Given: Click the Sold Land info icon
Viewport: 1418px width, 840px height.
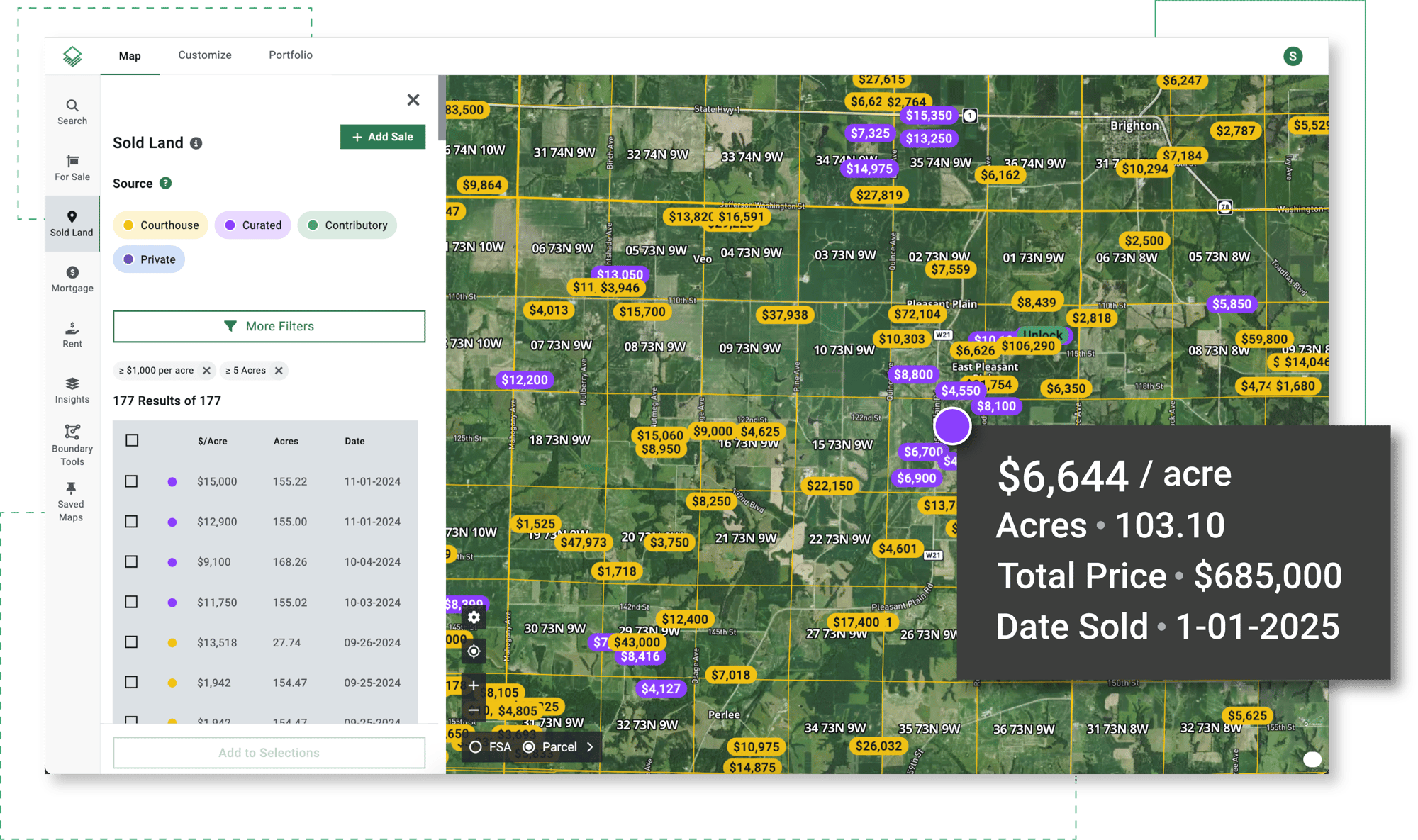Looking at the screenshot, I should [x=196, y=143].
